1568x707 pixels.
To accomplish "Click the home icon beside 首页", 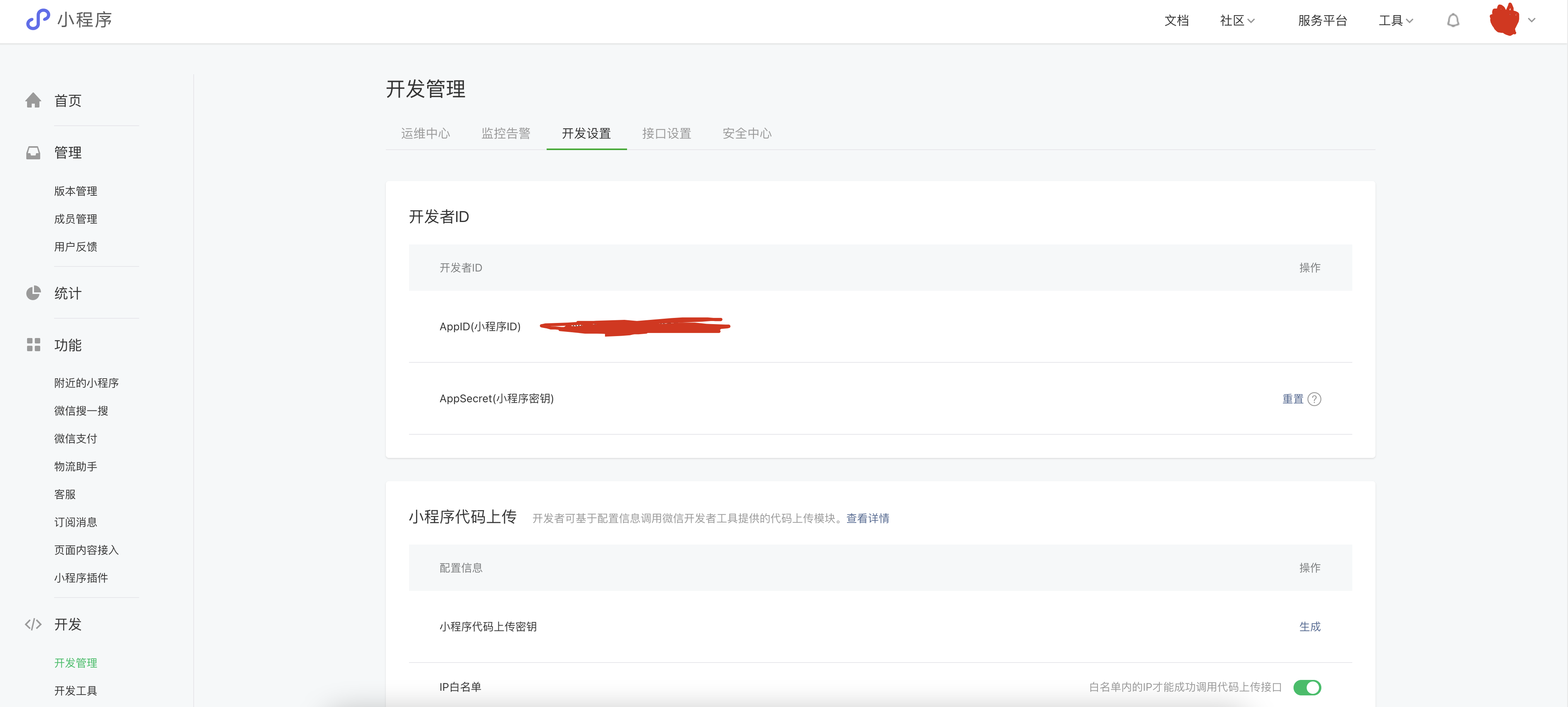I will tap(34, 101).
